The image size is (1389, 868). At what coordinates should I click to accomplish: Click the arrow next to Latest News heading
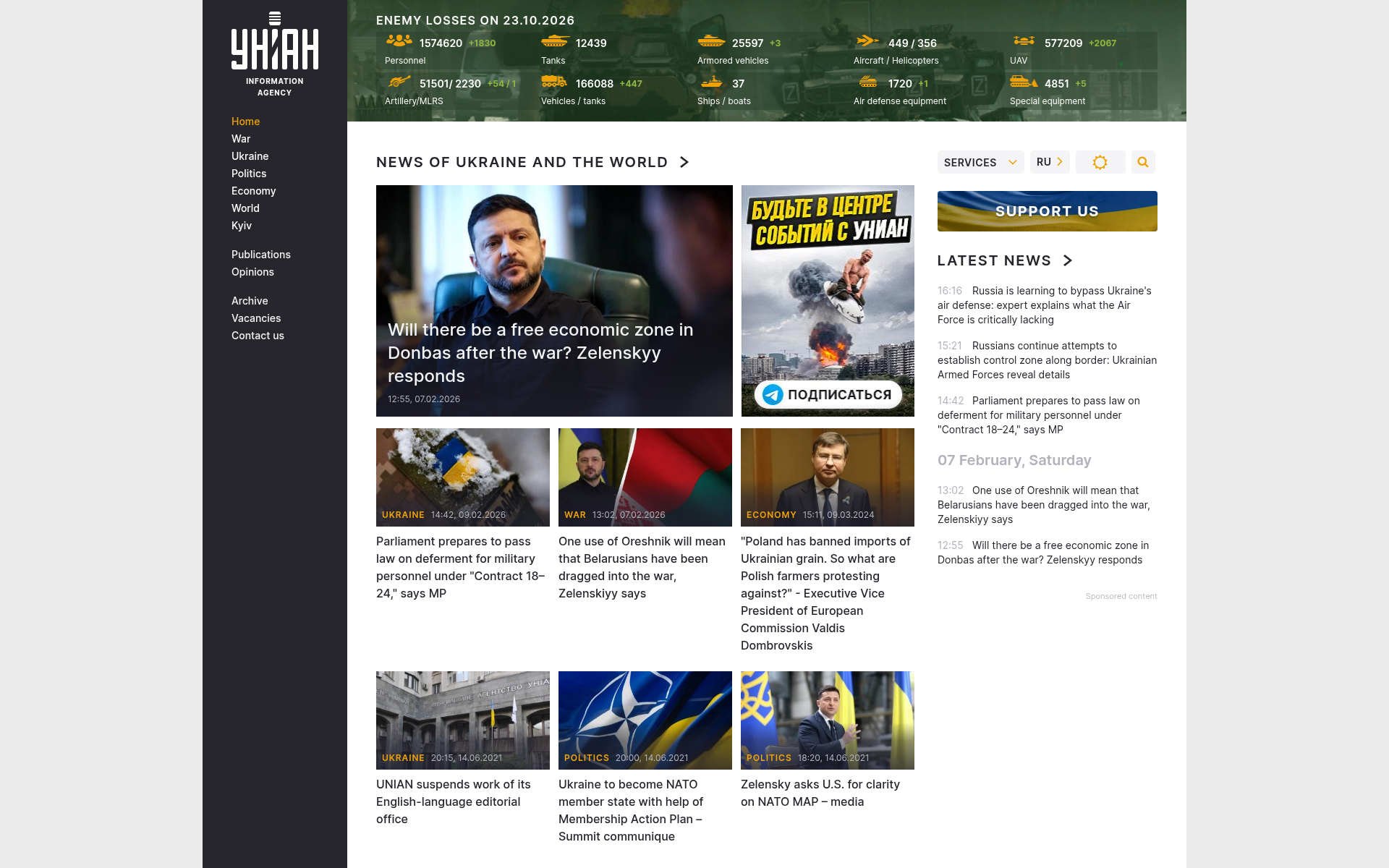tap(1068, 260)
